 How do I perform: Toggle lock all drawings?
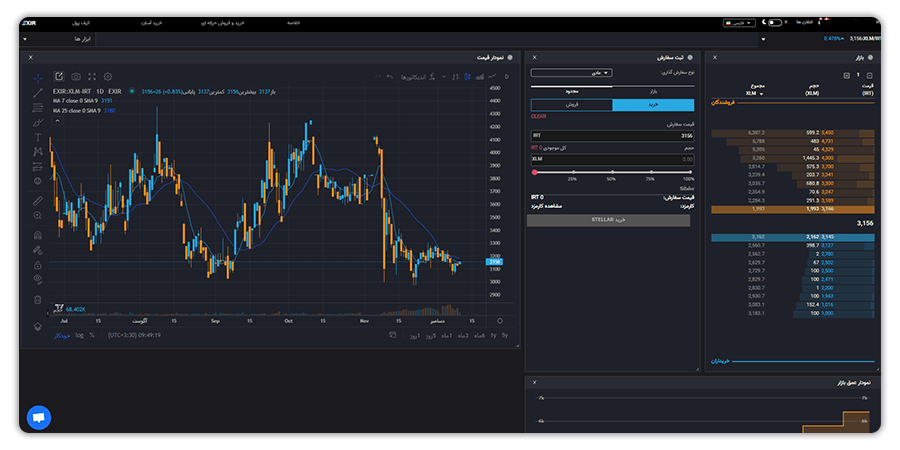pyautogui.click(x=38, y=265)
